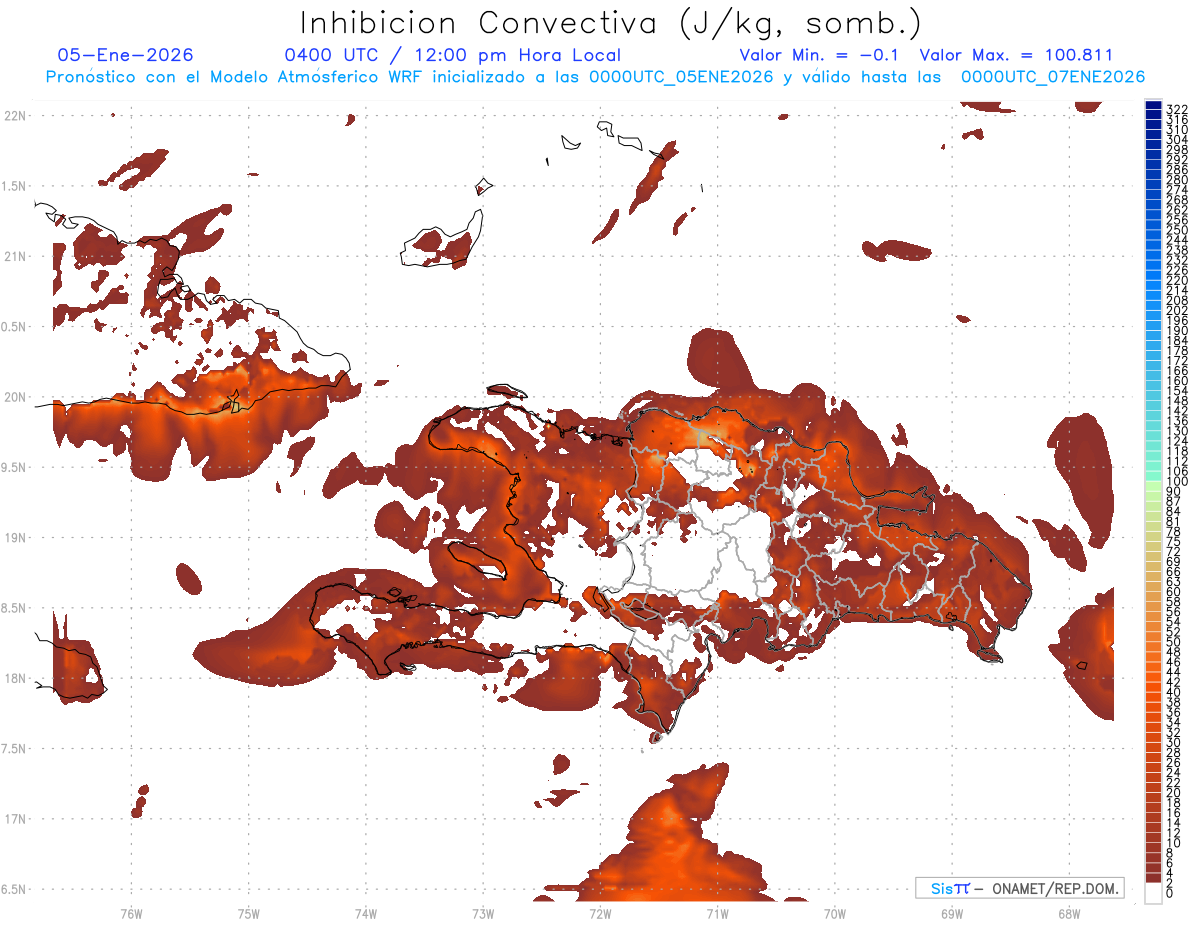Click the '70W' longitude label
1200x927 pixels.
pyautogui.click(x=834, y=912)
